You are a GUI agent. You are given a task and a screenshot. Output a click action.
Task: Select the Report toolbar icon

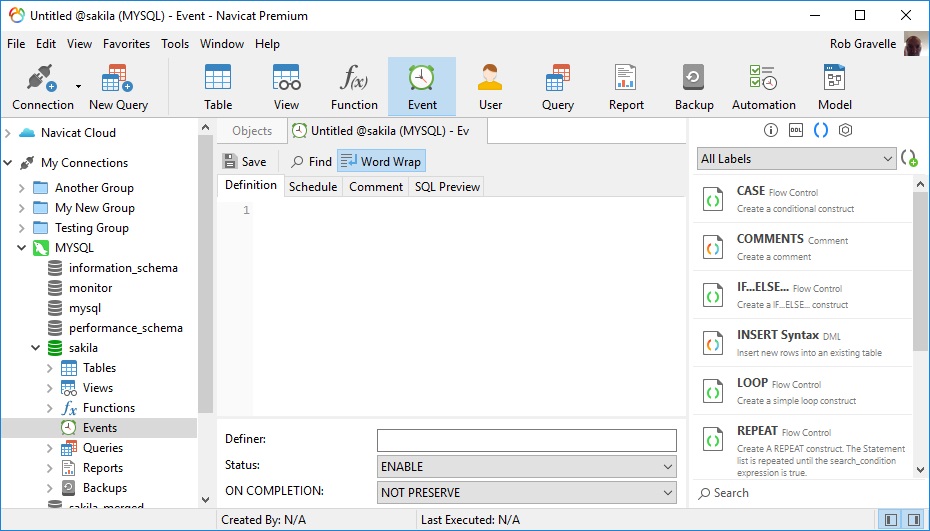tap(626, 87)
